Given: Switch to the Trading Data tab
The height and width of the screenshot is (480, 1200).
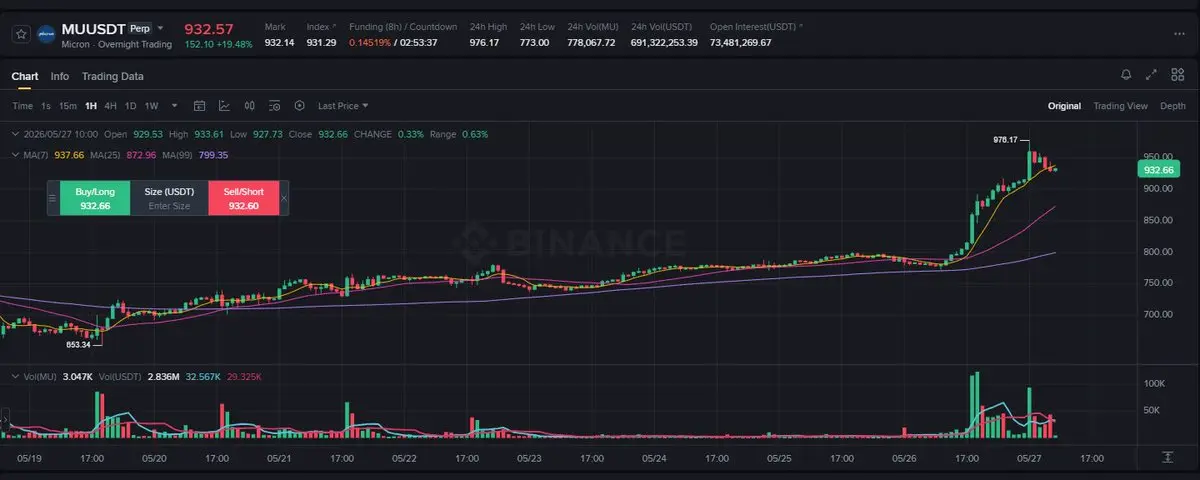Looking at the screenshot, I should (x=112, y=76).
